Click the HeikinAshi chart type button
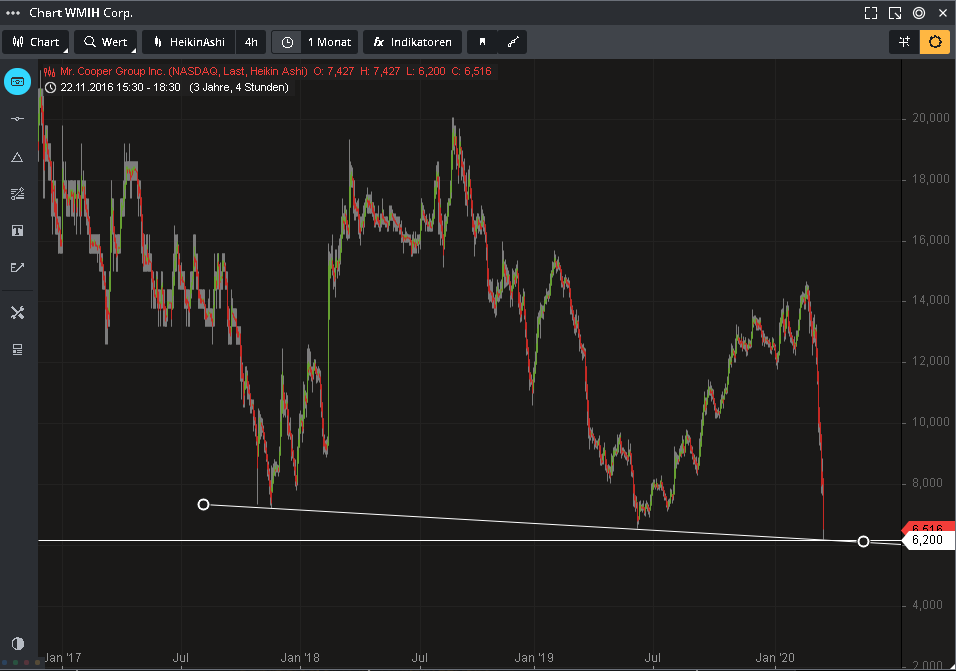This screenshot has height=671, width=956. click(x=188, y=42)
